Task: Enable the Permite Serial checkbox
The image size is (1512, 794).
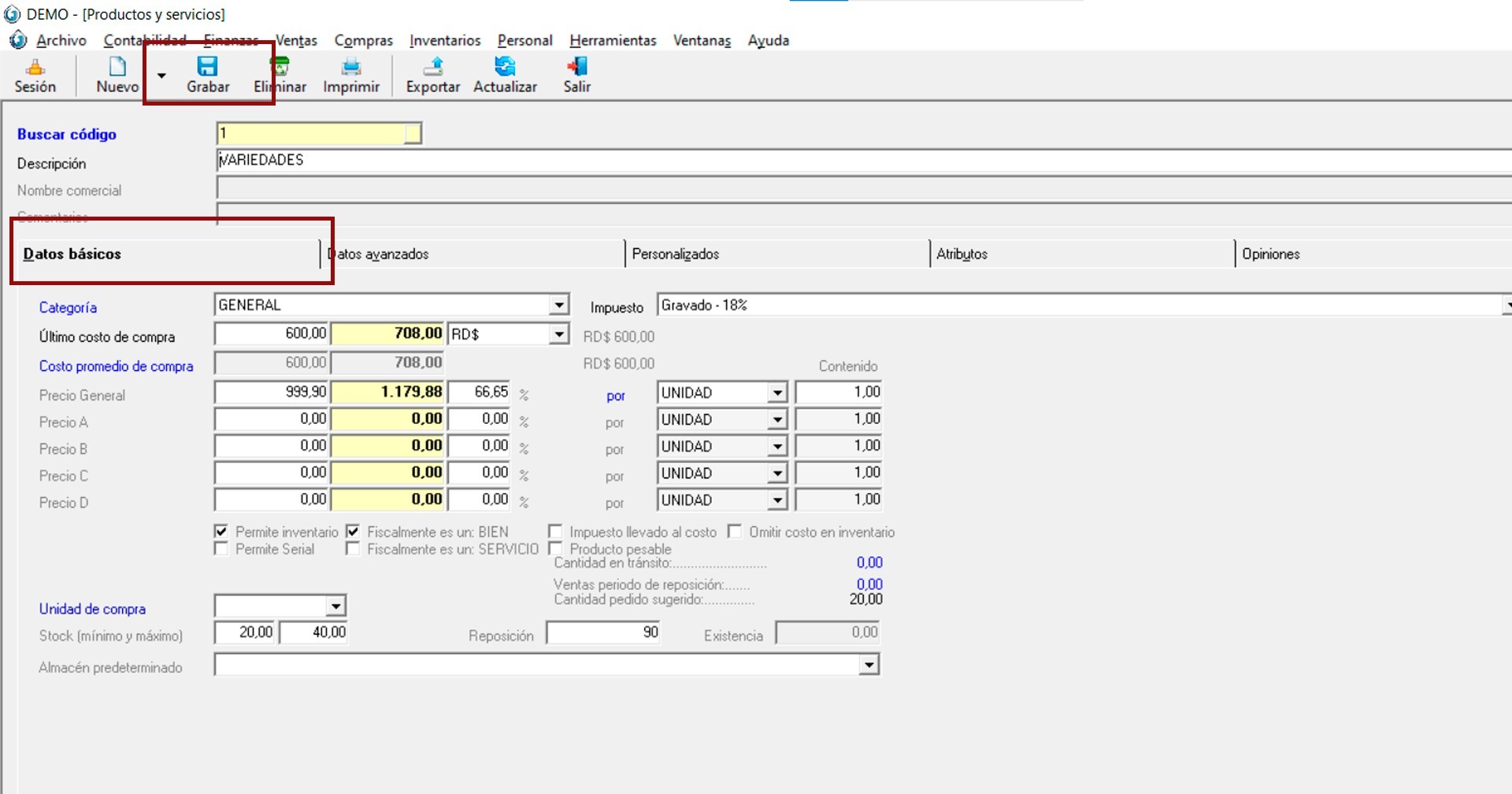Action: (221, 549)
